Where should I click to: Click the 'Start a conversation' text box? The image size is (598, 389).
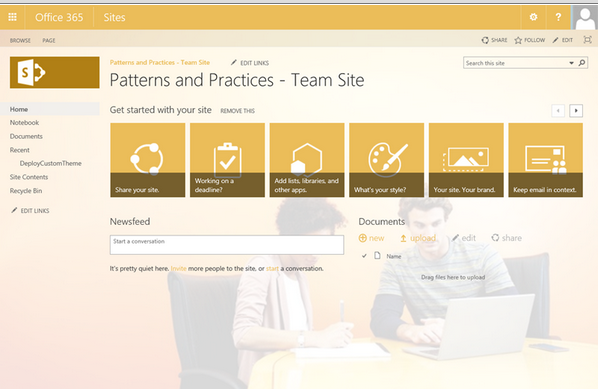click(x=227, y=245)
